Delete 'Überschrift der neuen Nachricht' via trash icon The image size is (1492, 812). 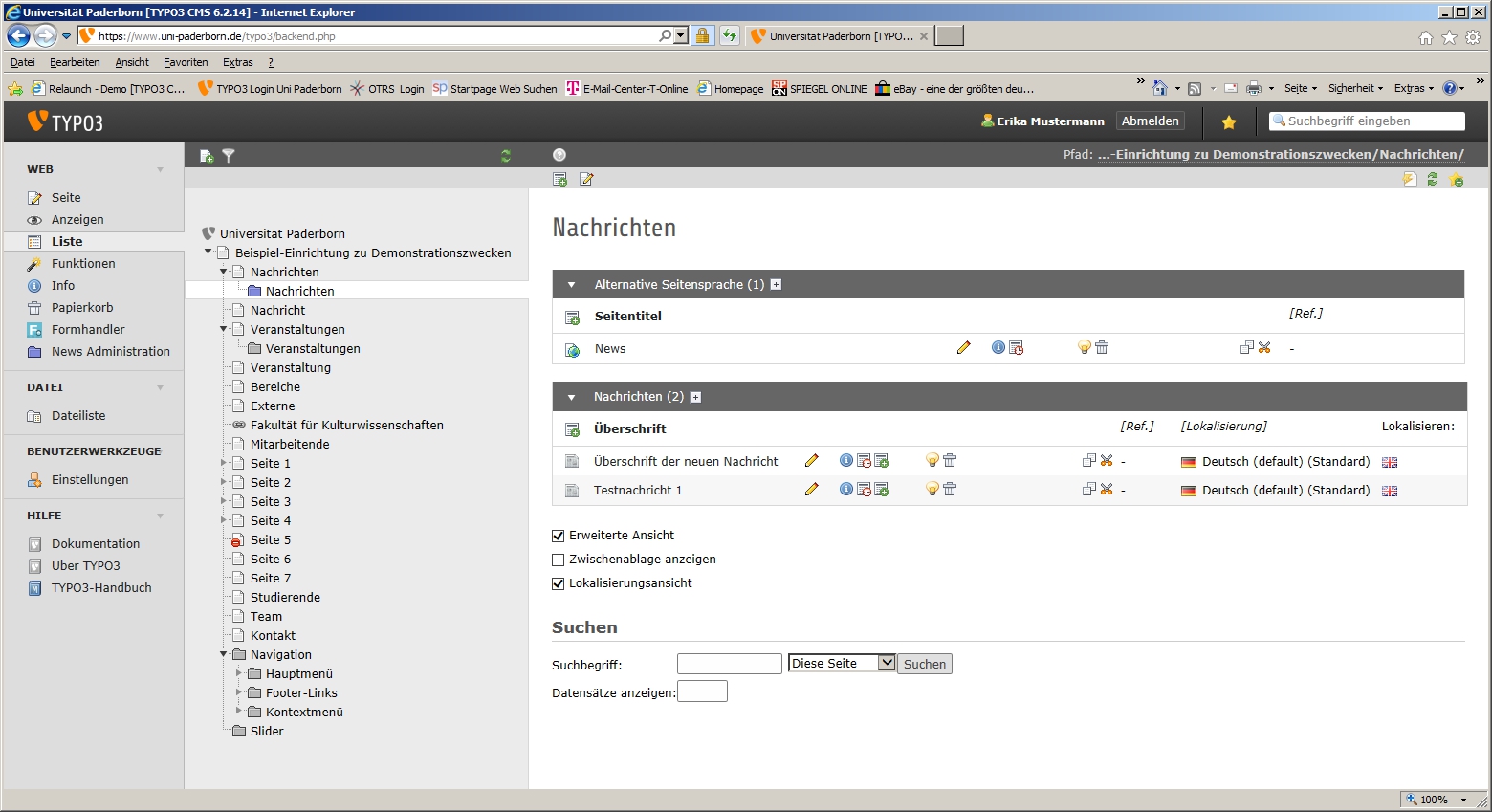pos(950,460)
